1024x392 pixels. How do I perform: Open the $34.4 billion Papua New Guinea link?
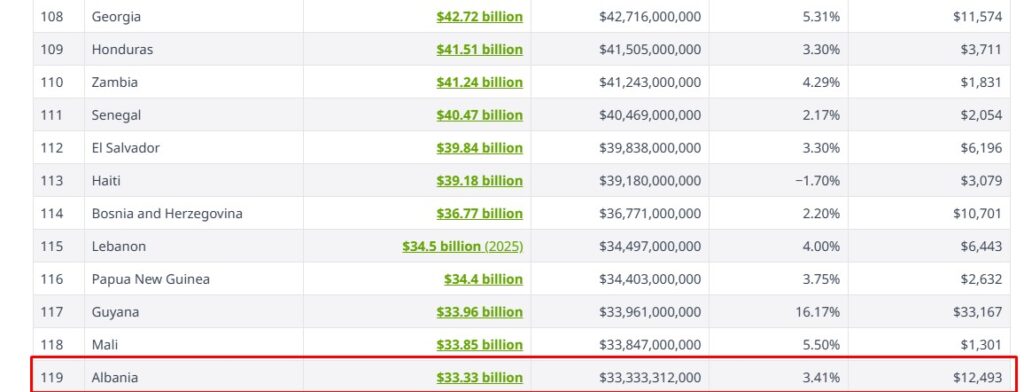click(x=483, y=280)
